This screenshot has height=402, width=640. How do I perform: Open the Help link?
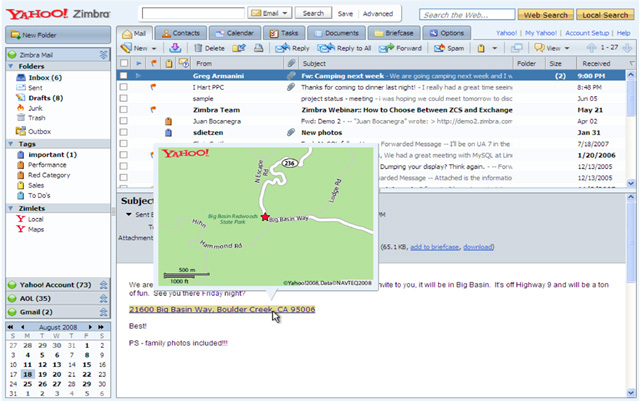pos(623,33)
